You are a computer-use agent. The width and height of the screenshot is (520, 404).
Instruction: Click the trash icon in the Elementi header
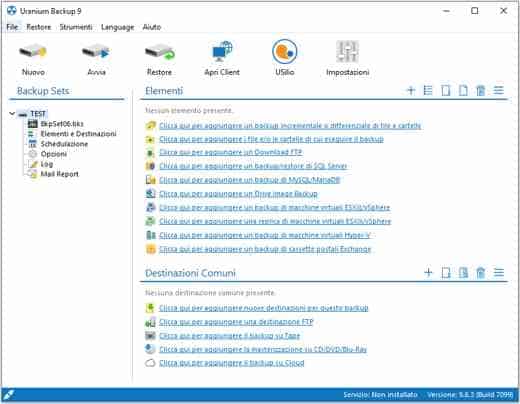coord(480,90)
